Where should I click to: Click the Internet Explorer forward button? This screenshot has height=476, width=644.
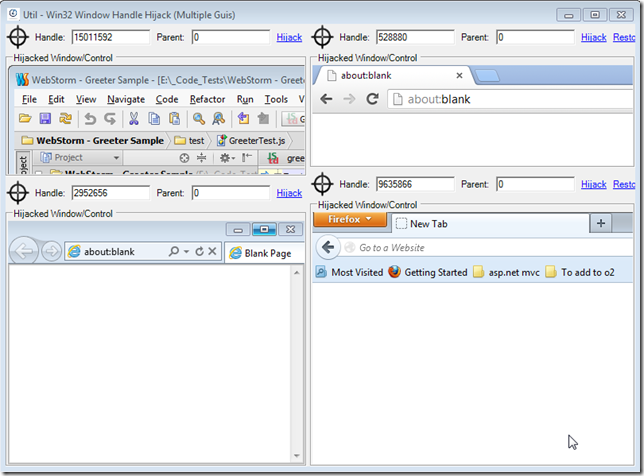tap(51, 251)
